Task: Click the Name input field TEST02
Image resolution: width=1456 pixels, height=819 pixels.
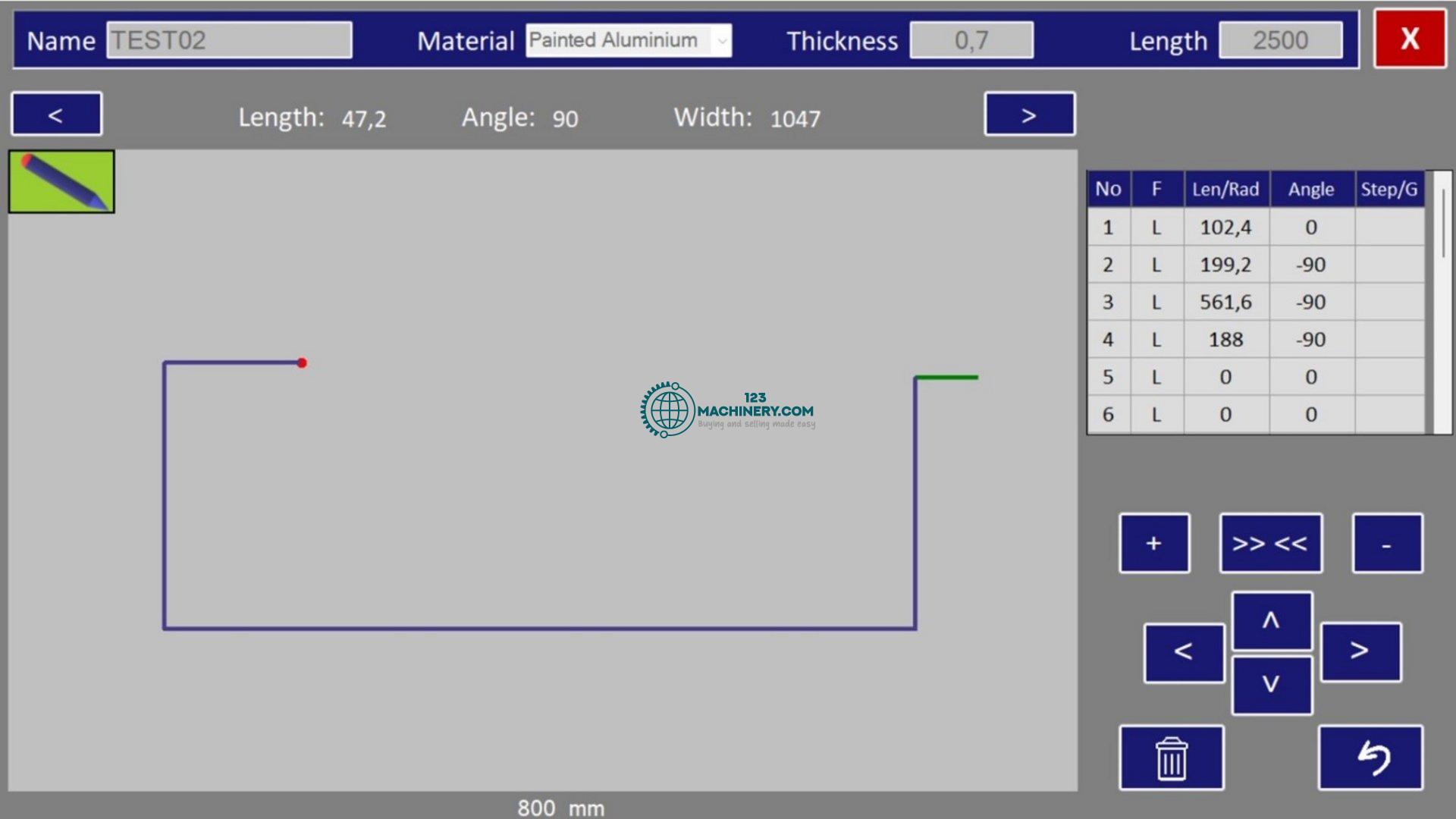Action: [x=229, y=40]
